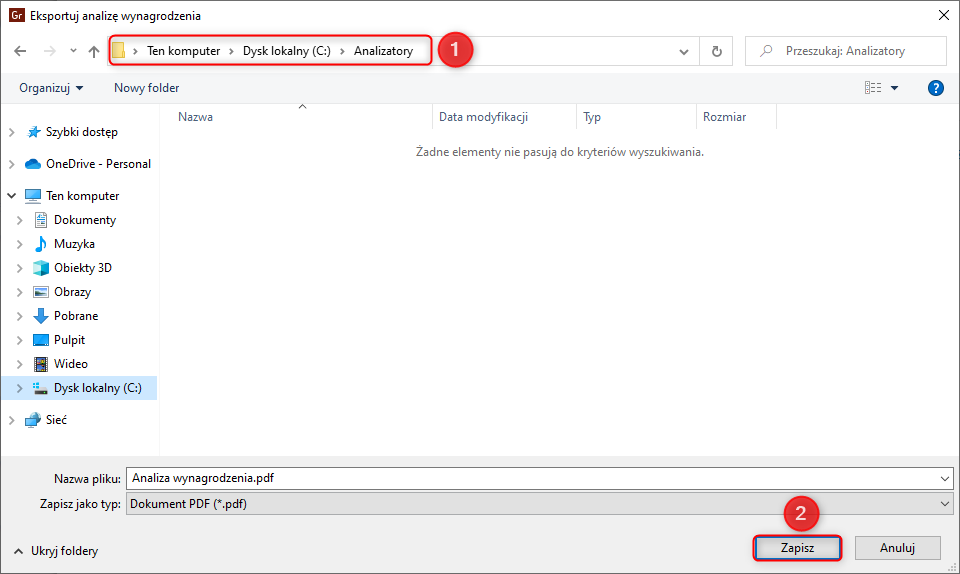Open the Pobrane folder in sidebar

[76, 316]
